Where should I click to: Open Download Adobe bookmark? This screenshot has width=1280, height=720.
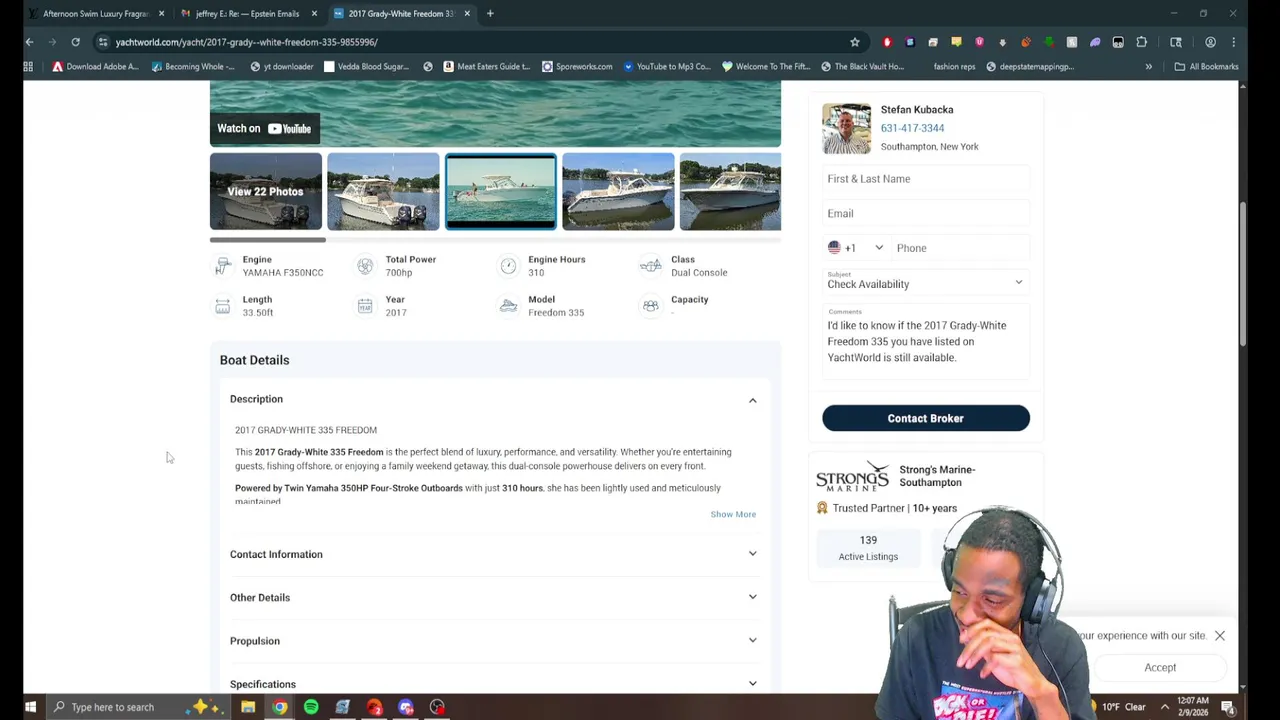click(95, 66)
